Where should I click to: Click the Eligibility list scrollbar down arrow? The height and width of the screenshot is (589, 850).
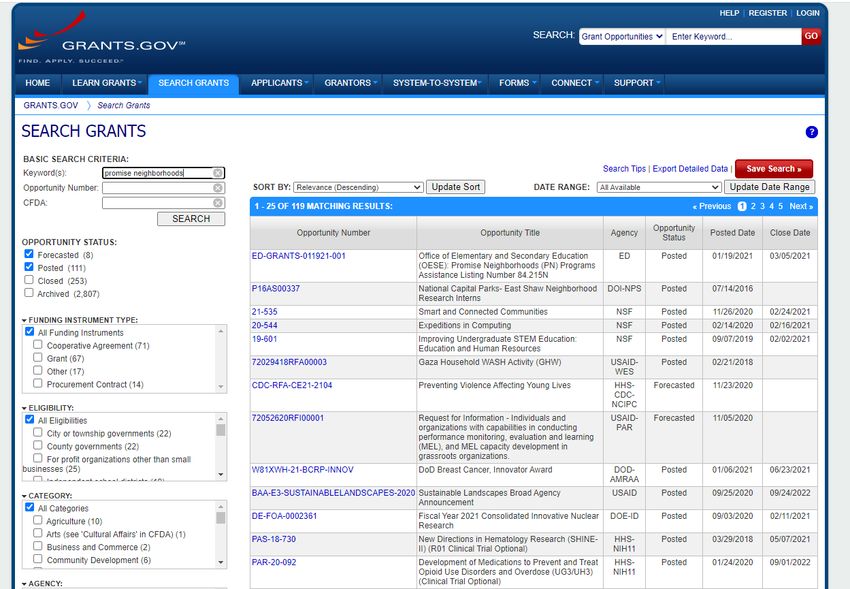pyautogui.click(x=221, y=474)
